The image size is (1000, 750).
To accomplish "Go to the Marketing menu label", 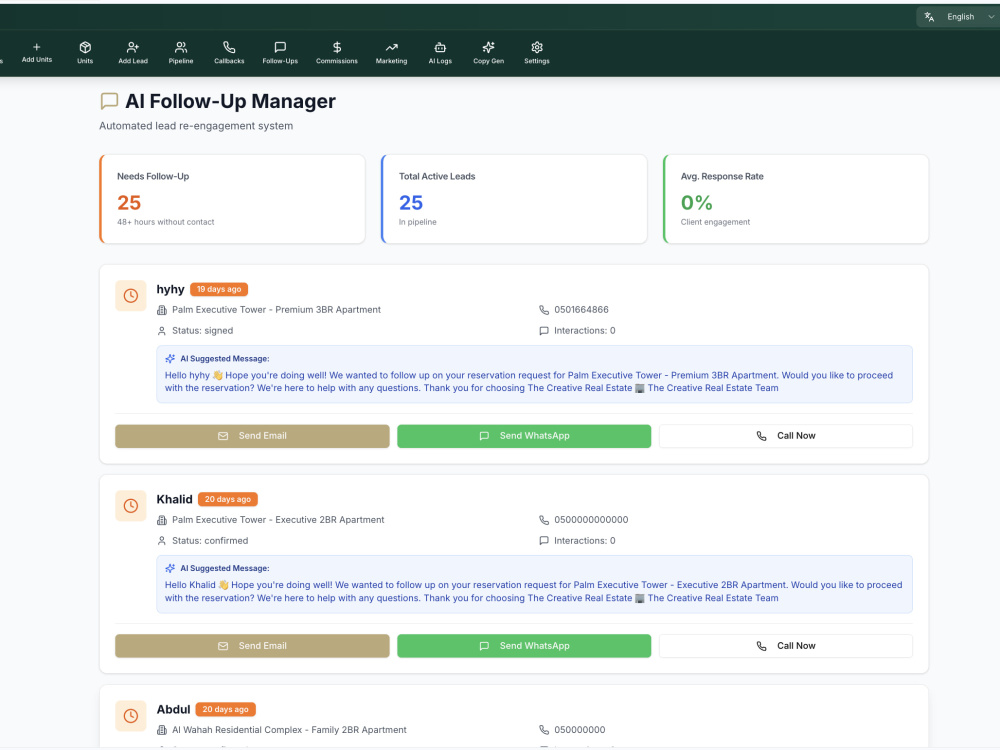I will coord(392,61).
